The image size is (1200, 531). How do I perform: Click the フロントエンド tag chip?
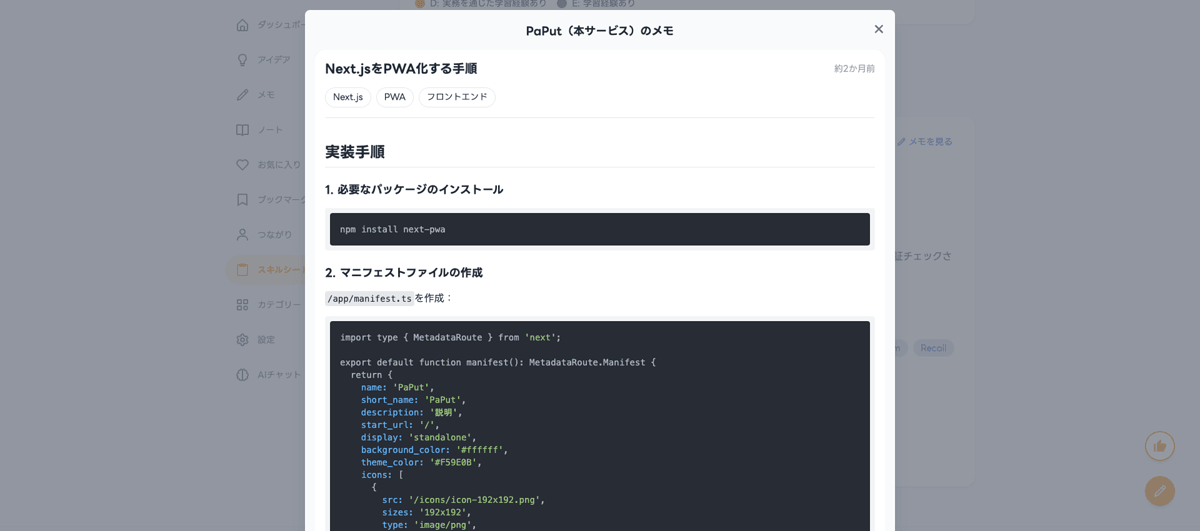coord(457,97)
